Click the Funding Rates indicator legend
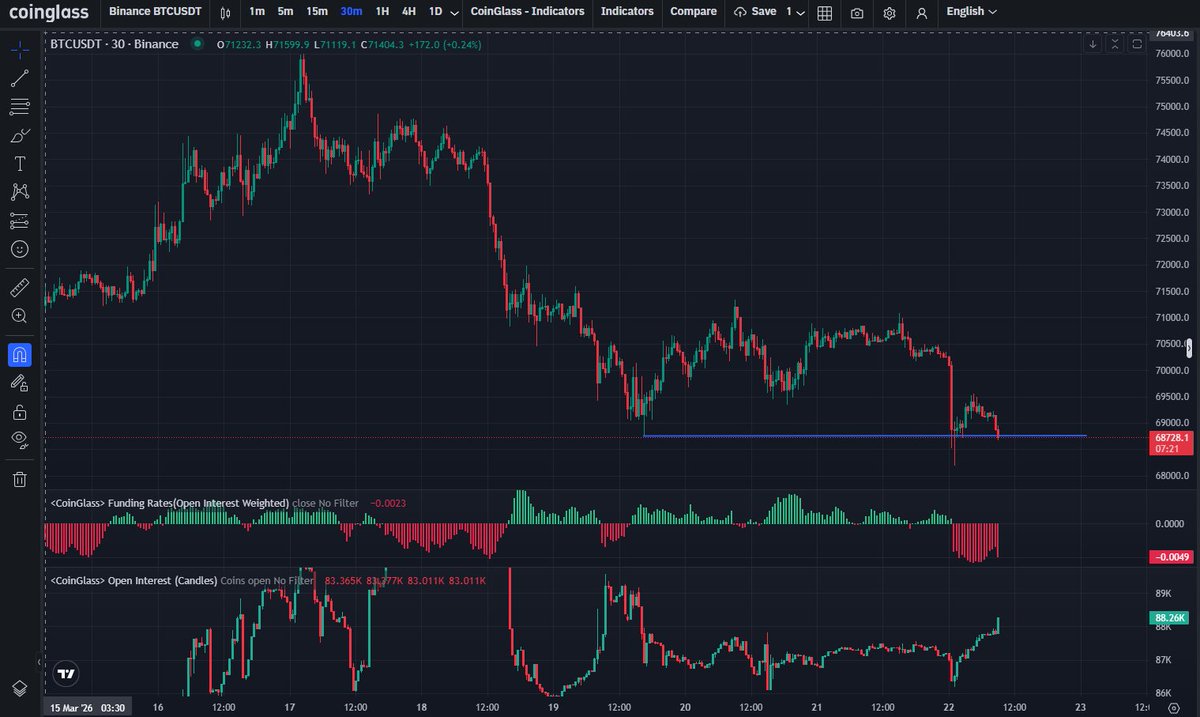This screenshot has width=1200, height=717. click(170, 503)
